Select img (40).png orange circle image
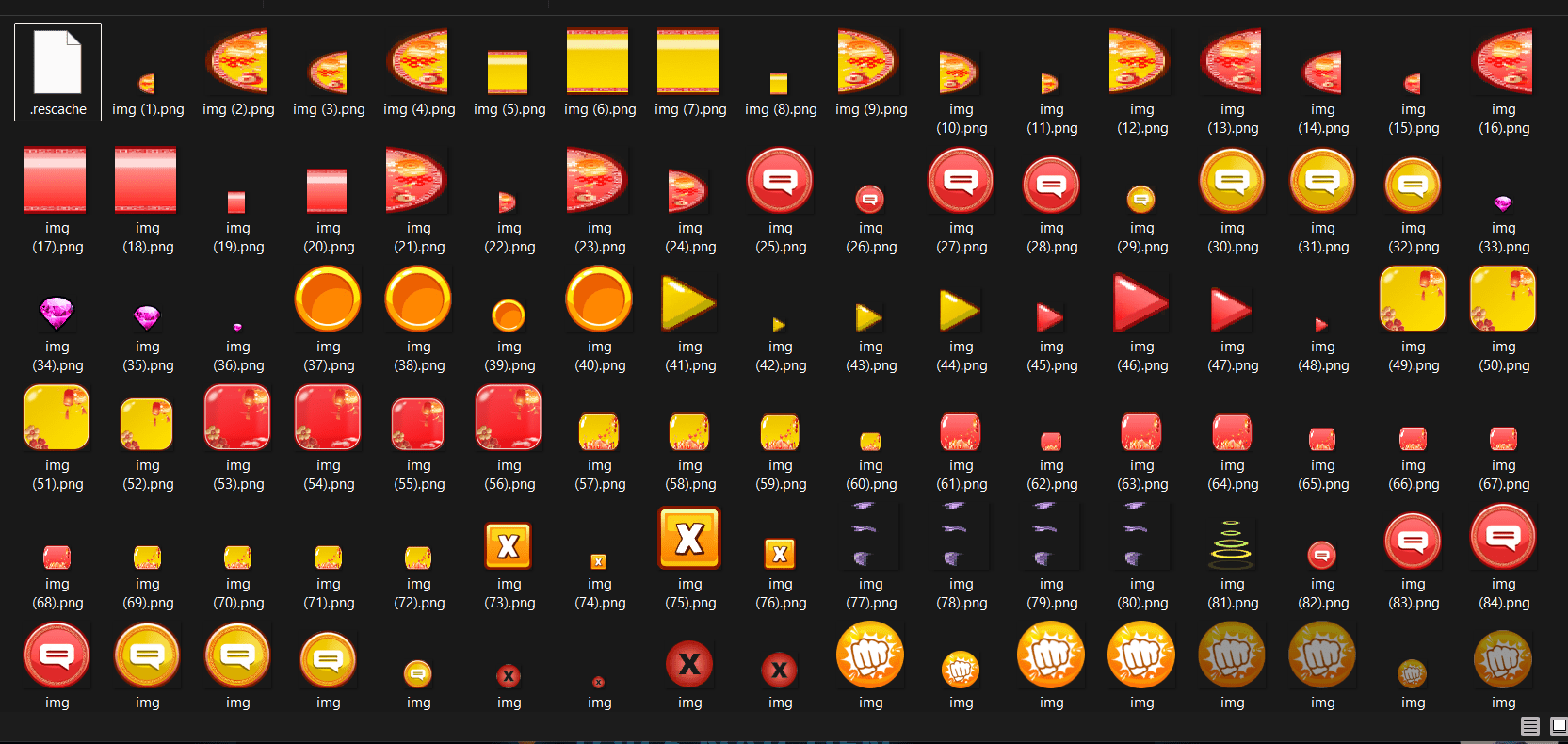This screenshot has width=1568, height=744. point(599,299)
